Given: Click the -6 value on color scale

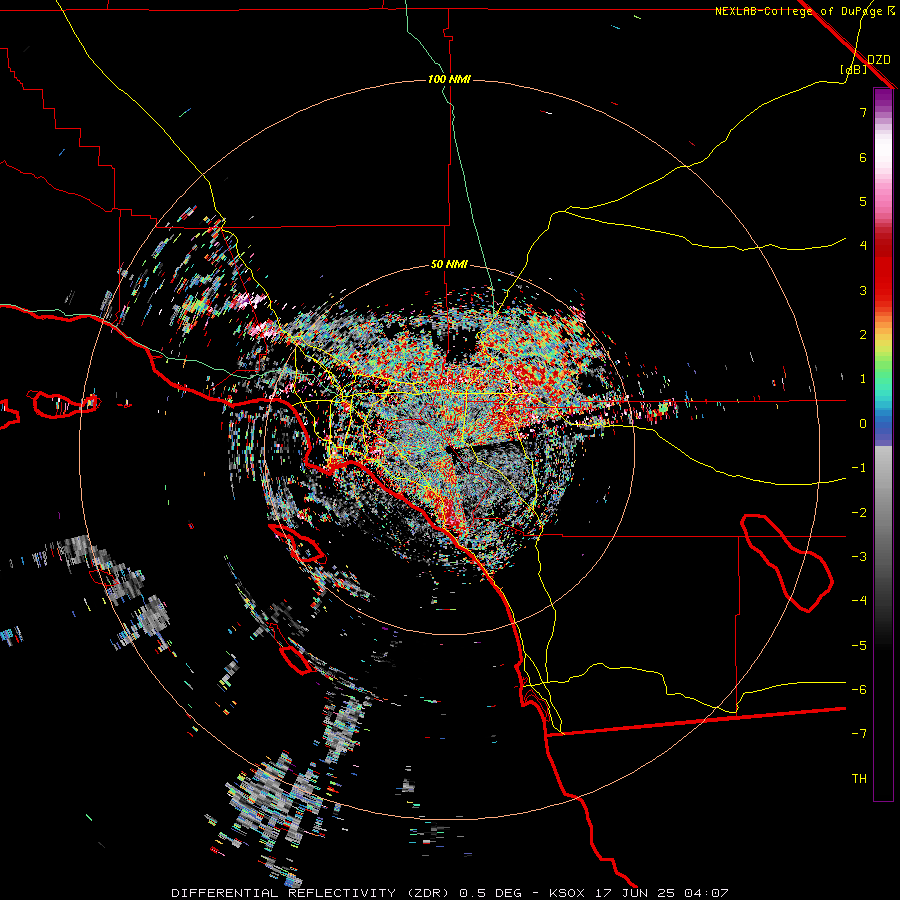Looking at the screenshot, I should pyautogui.click(x=859, y=690).
